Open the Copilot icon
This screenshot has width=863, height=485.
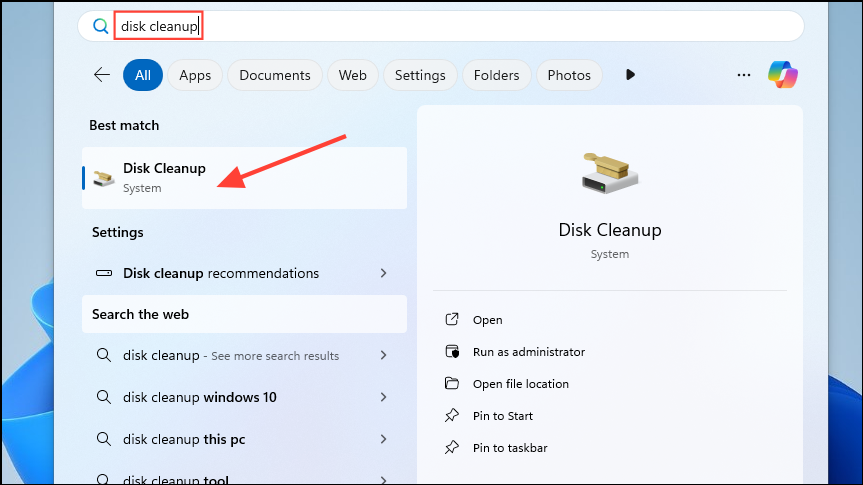783,75
